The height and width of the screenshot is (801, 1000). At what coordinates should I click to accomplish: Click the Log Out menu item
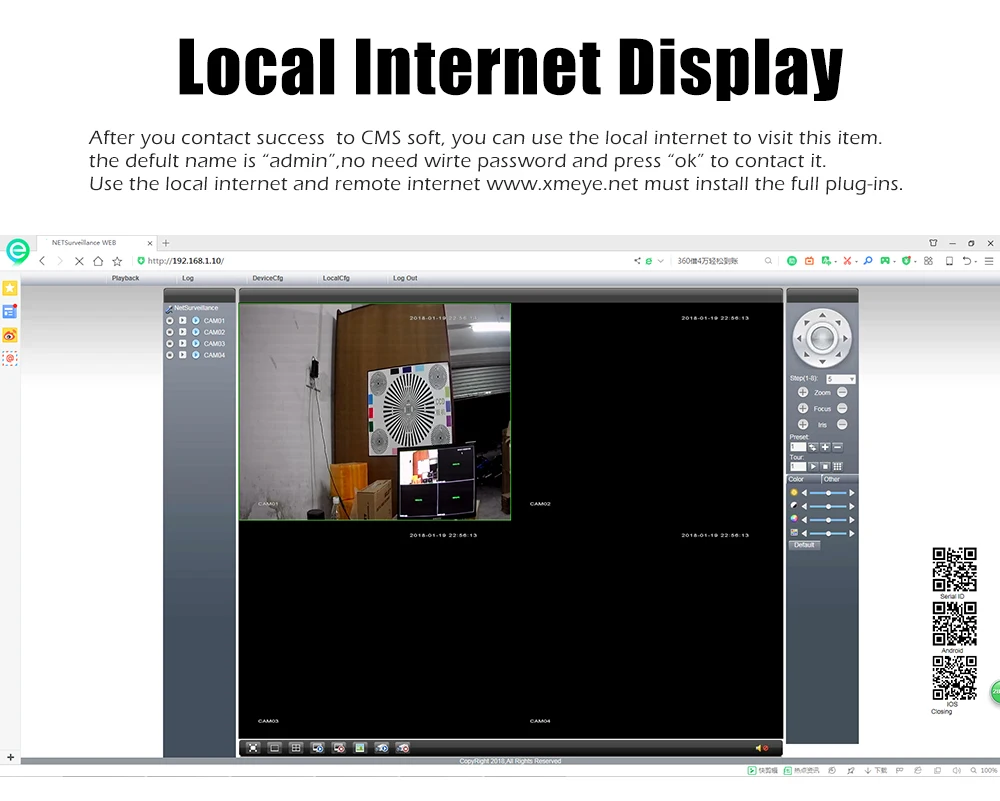tap(405, 278)
